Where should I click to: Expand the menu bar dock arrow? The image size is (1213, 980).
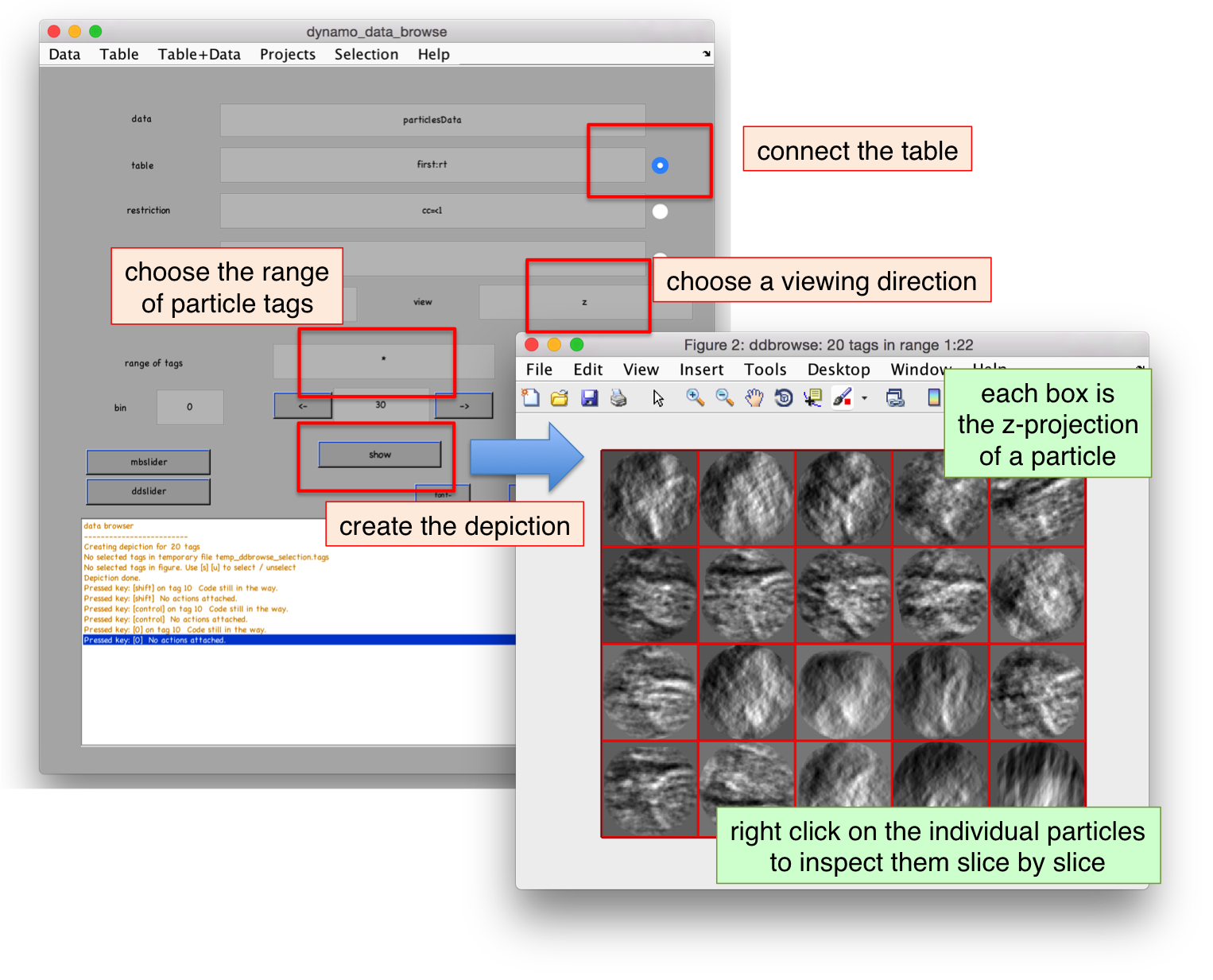pyautogui.click(x=707, y=54)
